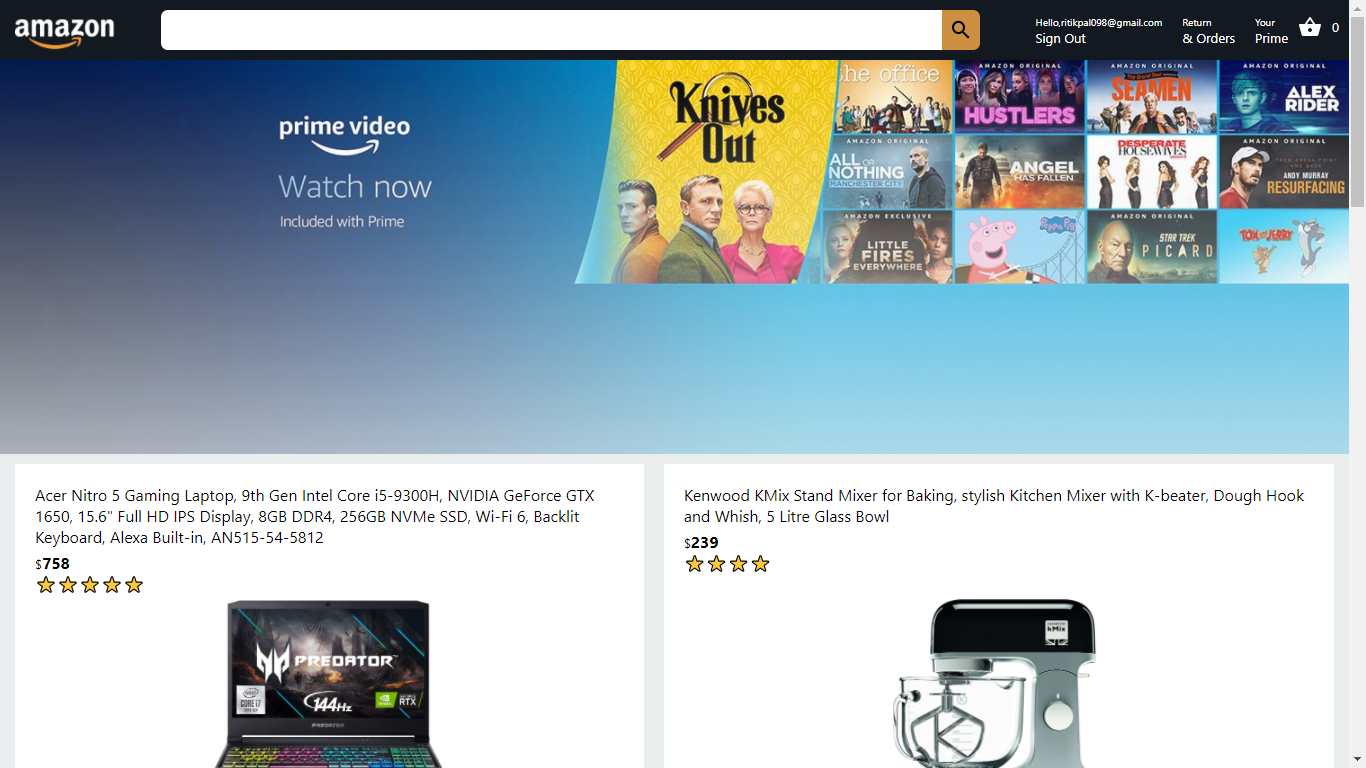Open the Seamen thumbnail

[1151, 97]
